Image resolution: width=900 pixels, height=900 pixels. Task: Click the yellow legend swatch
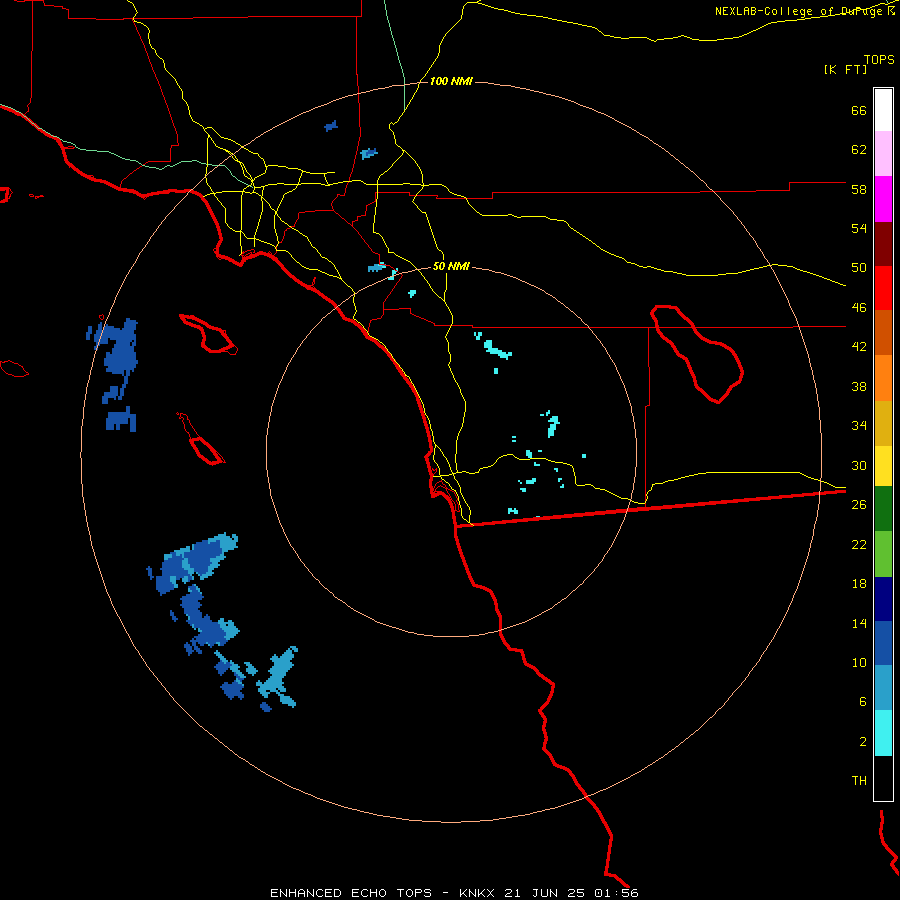883,465
